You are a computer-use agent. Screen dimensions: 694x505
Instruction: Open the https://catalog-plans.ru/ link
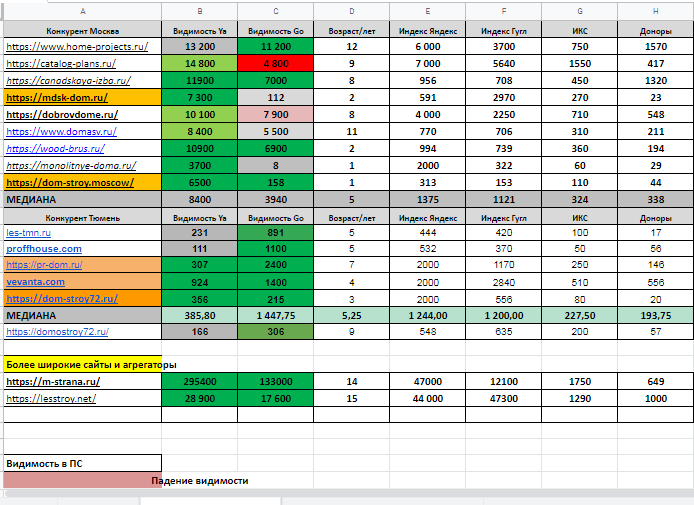(61, 63)
